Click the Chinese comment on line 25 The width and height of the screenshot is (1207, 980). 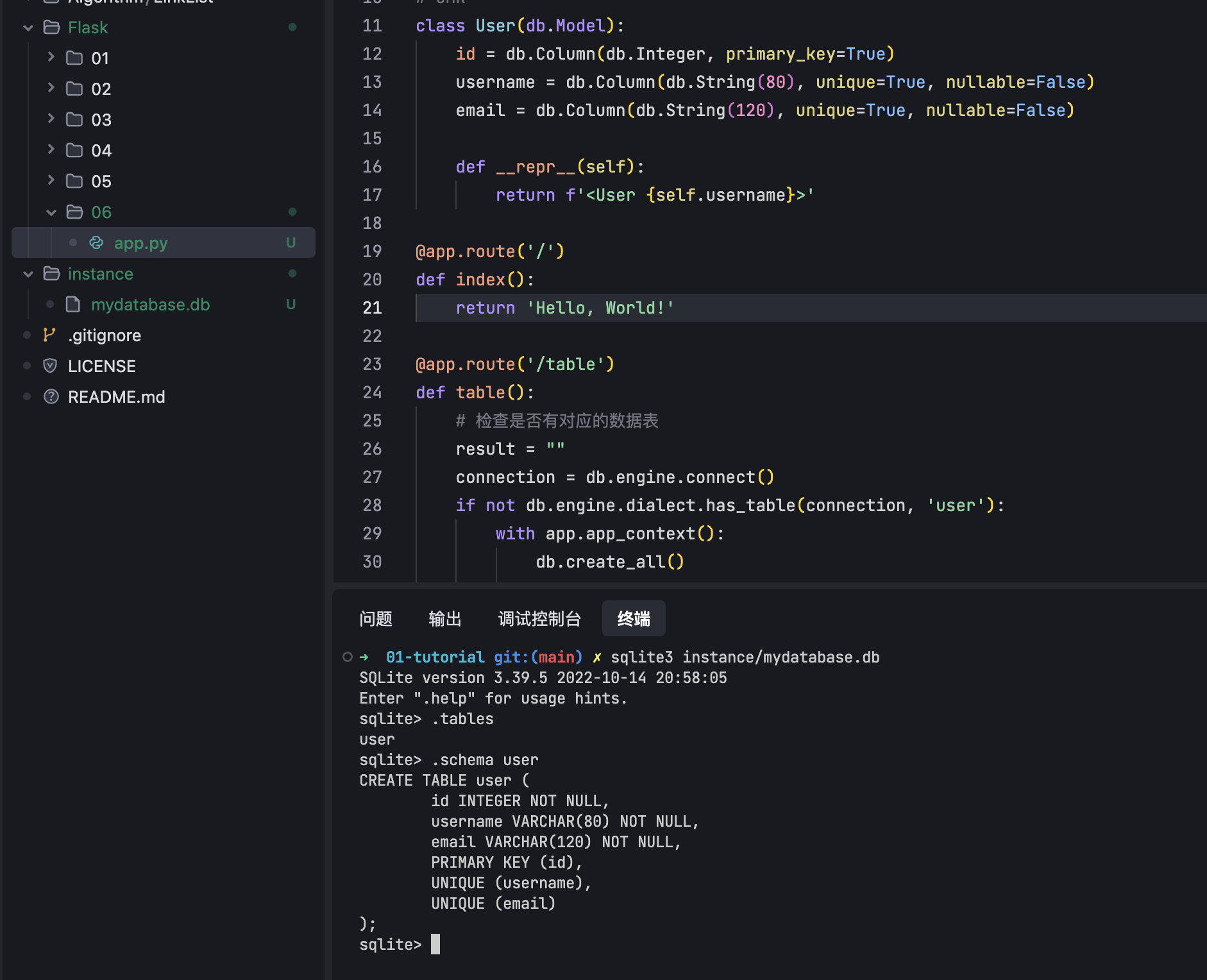pos(557,421)
